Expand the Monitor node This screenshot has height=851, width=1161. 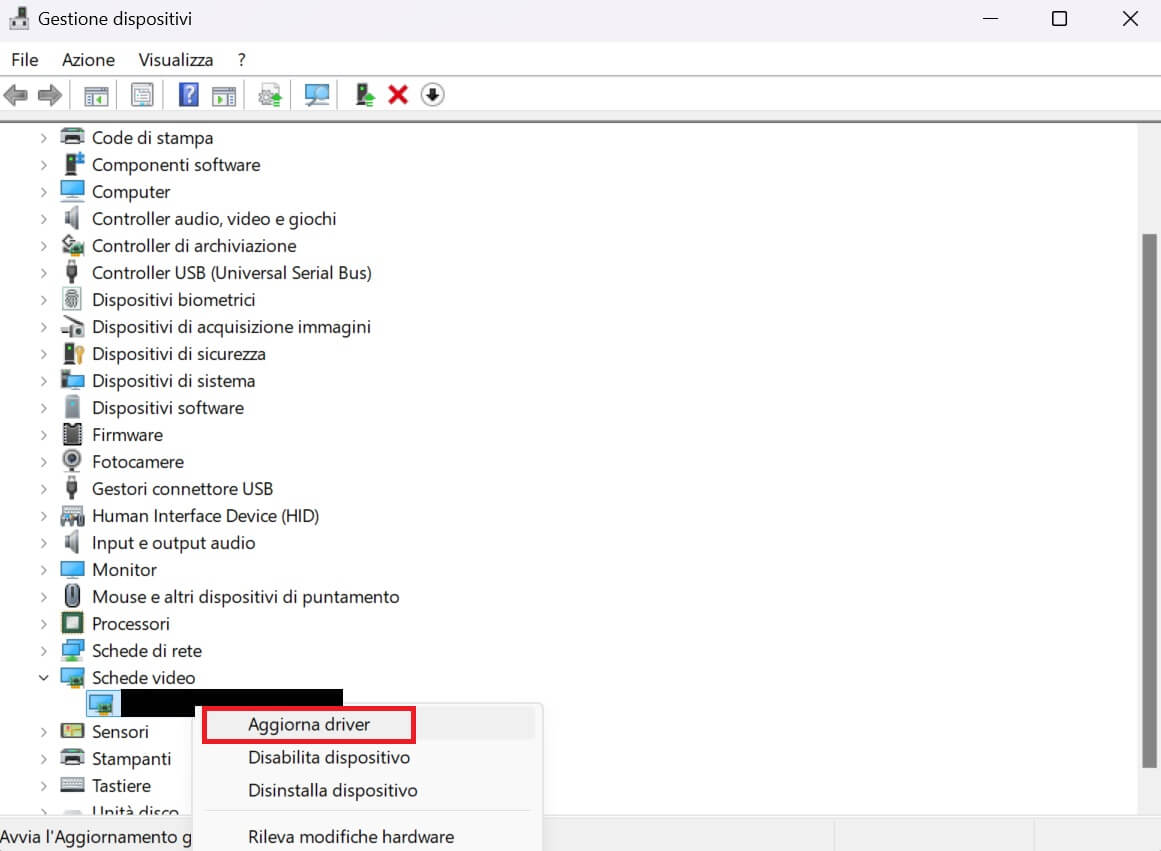pyautogui.click(x=43, y=570)
